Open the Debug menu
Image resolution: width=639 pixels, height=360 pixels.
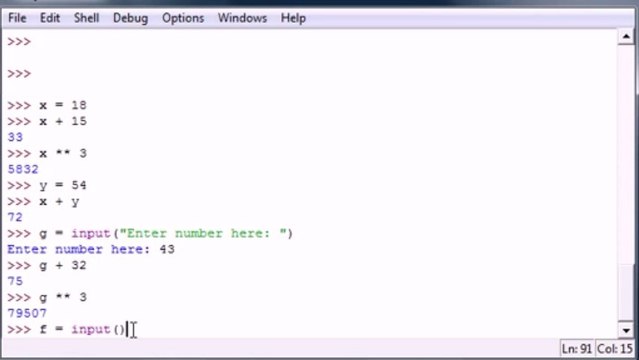click(130, 18)
